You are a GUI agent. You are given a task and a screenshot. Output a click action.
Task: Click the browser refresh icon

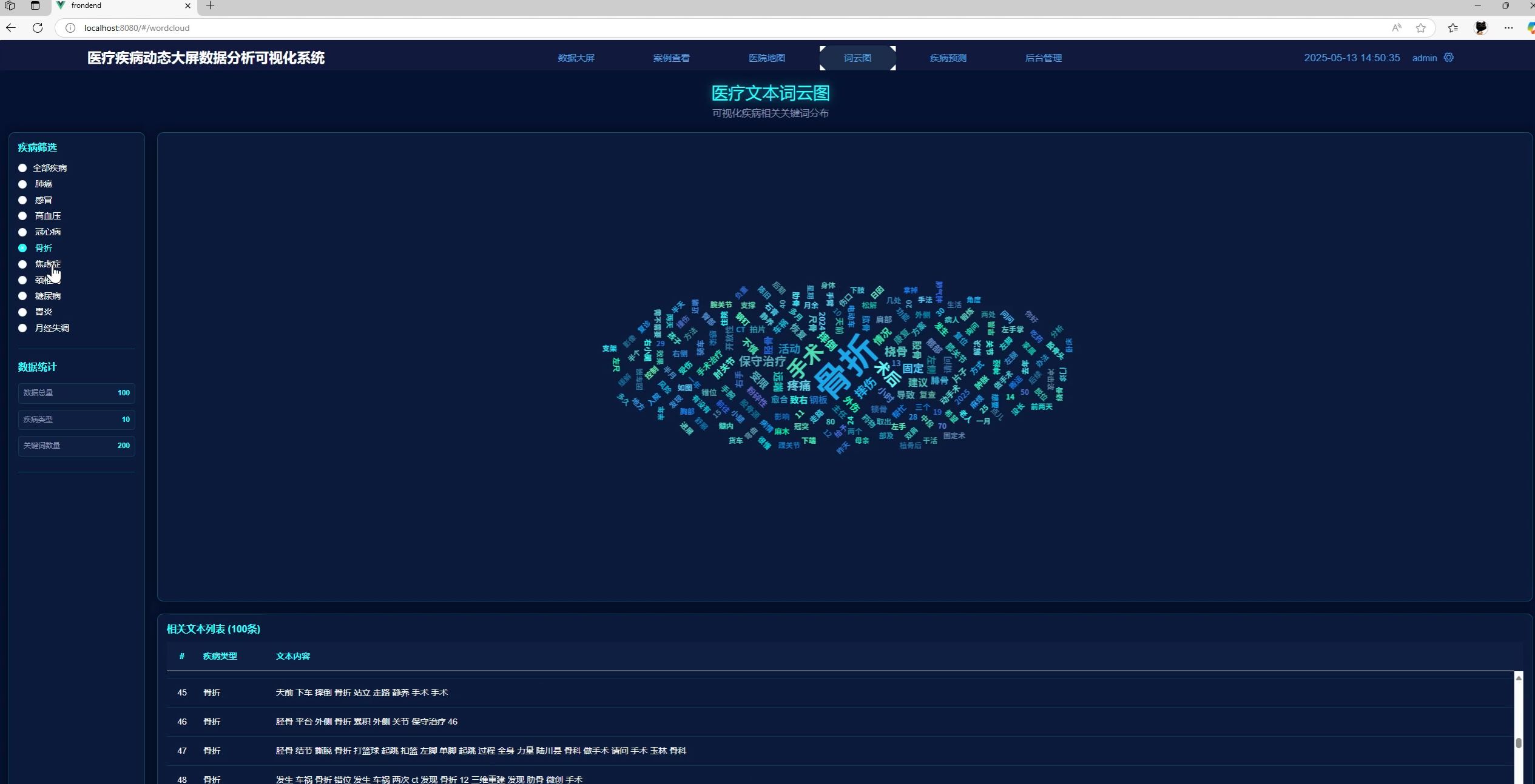tap(38, 28)
